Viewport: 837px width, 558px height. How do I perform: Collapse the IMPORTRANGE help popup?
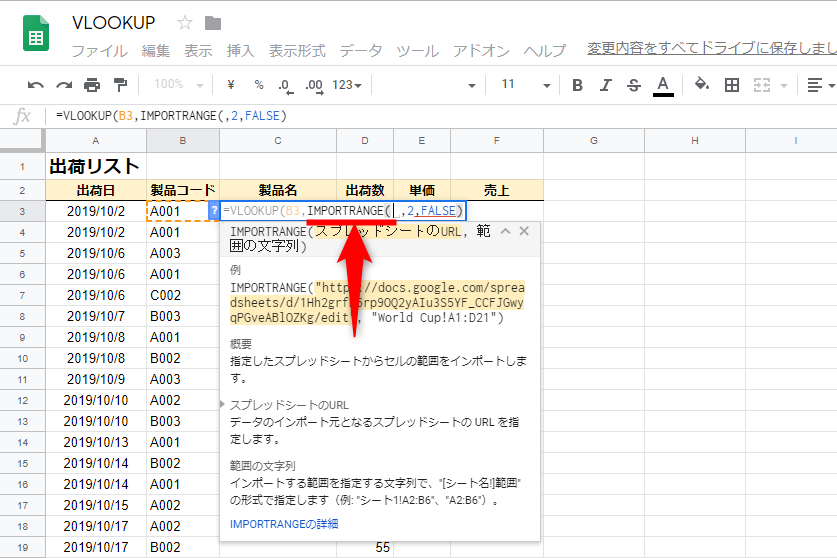(x=506, y=231)
